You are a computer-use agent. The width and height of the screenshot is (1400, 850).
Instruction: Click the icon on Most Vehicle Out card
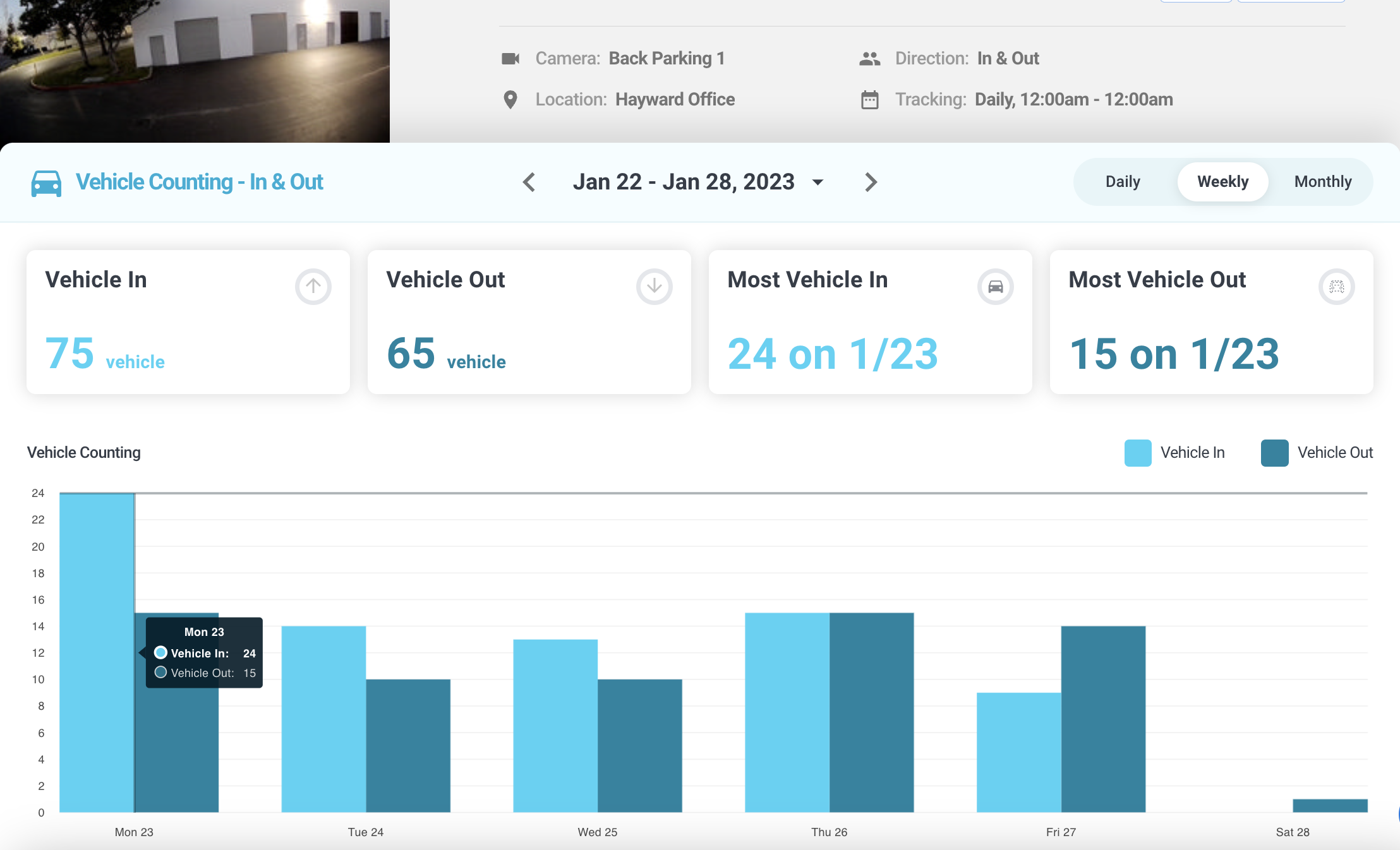[1337, 287]
